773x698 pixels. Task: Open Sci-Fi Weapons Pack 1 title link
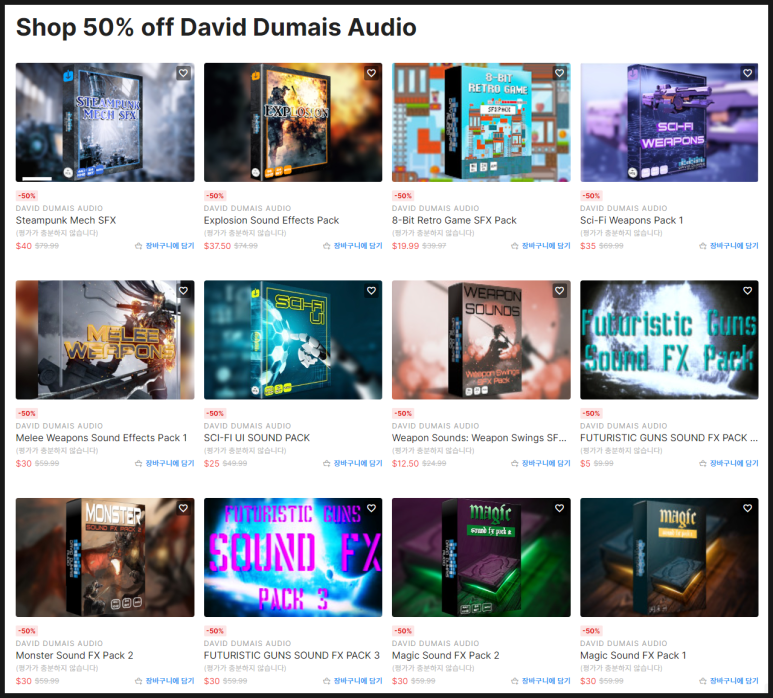pyautogui.click(x=632, y=220)
